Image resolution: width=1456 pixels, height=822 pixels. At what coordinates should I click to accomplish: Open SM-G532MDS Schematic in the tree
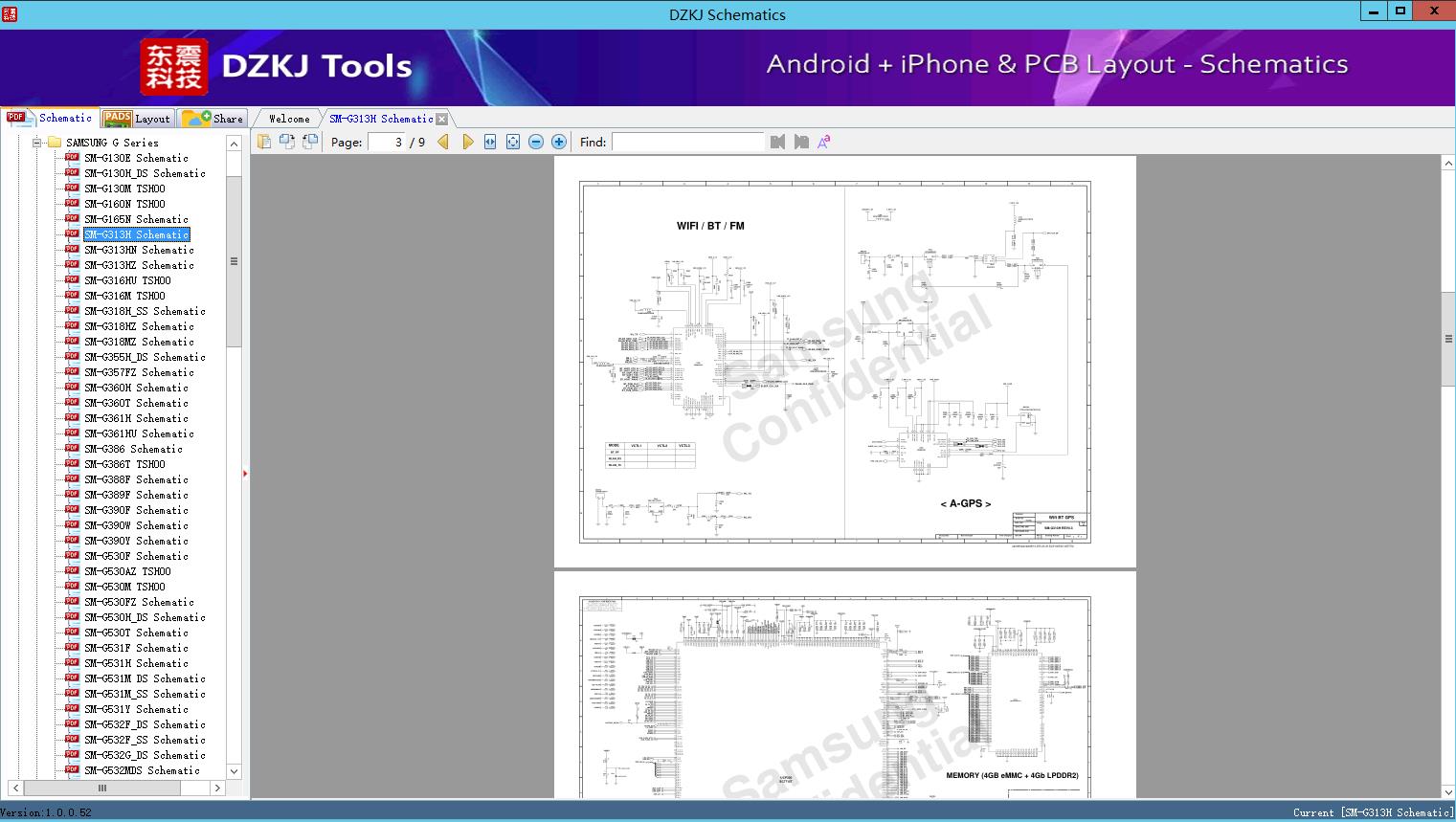142,770
